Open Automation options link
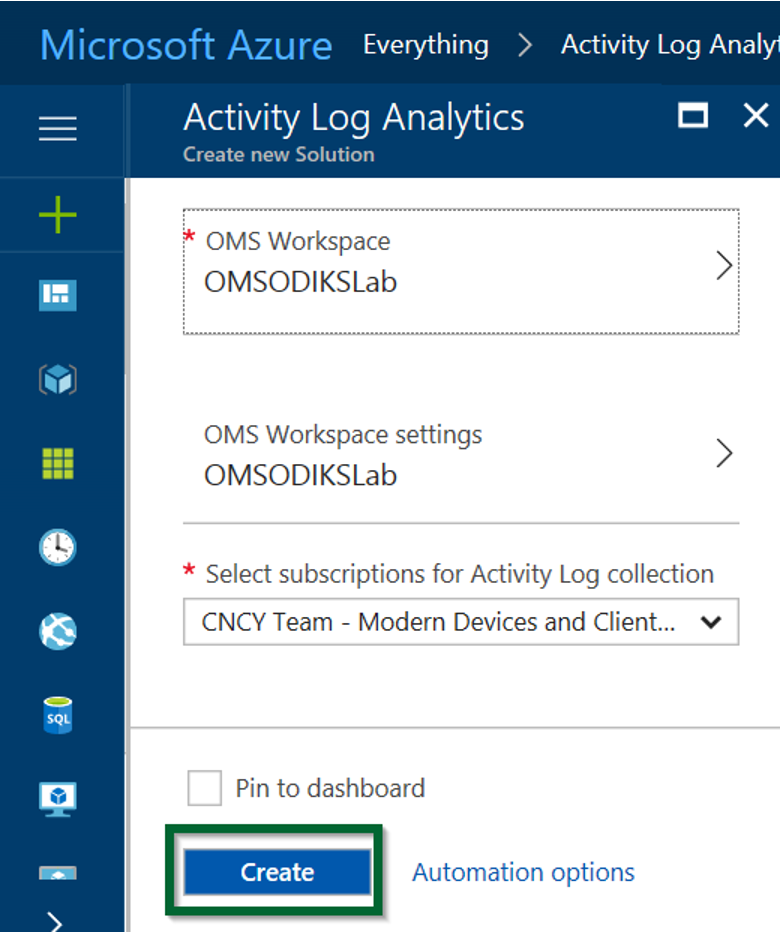The height and width of the screenshot is (932, 780). pyautogui.click(x=523, y=873)
